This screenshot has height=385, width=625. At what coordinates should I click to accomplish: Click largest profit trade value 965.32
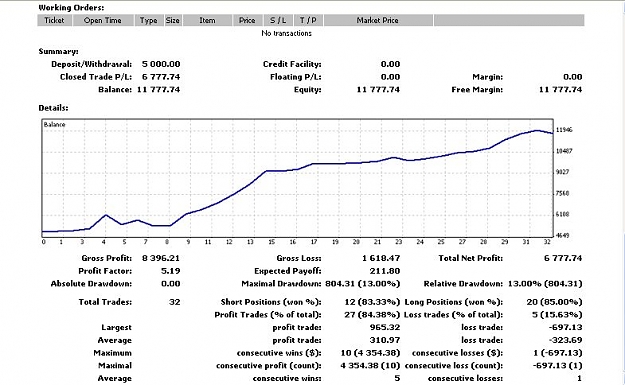click(x=385, y=328)
